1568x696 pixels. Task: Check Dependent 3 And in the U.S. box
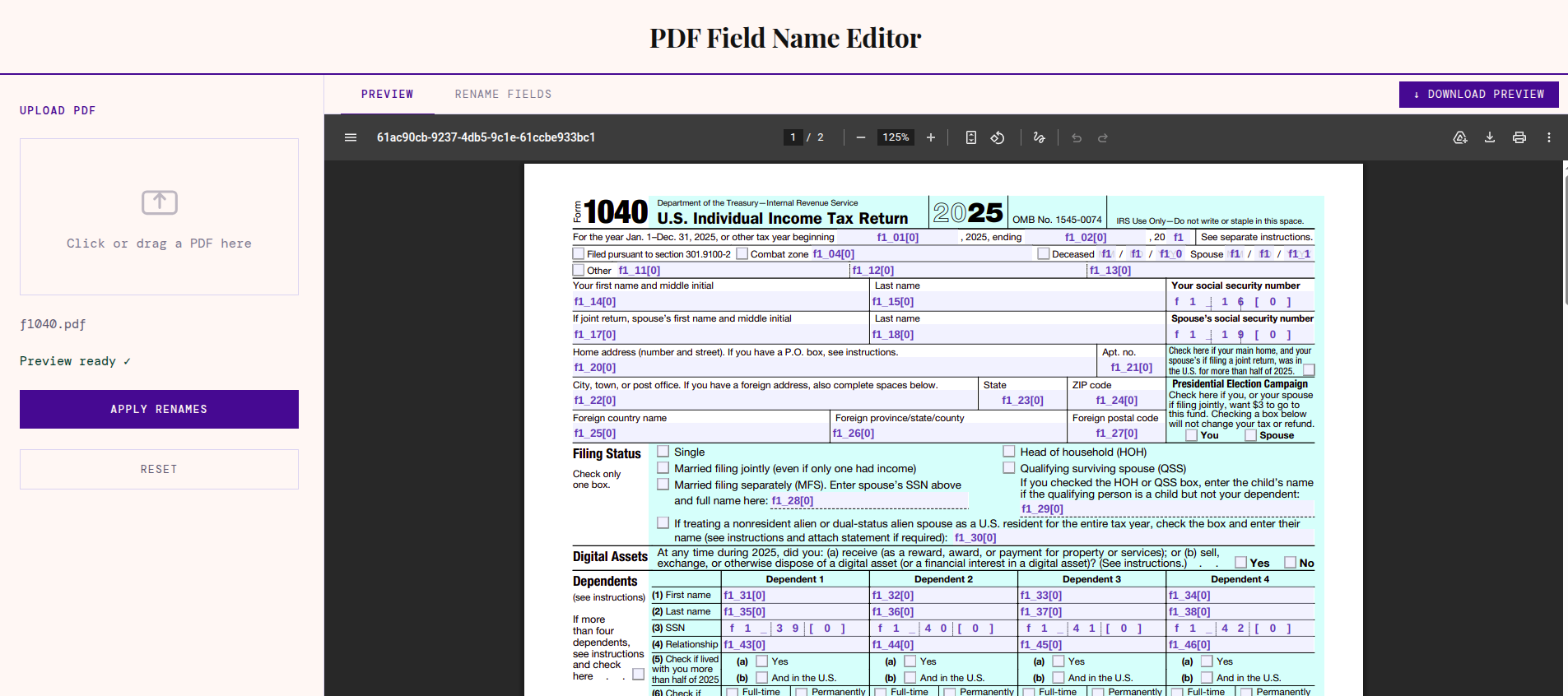click(x=1059, y=678)
